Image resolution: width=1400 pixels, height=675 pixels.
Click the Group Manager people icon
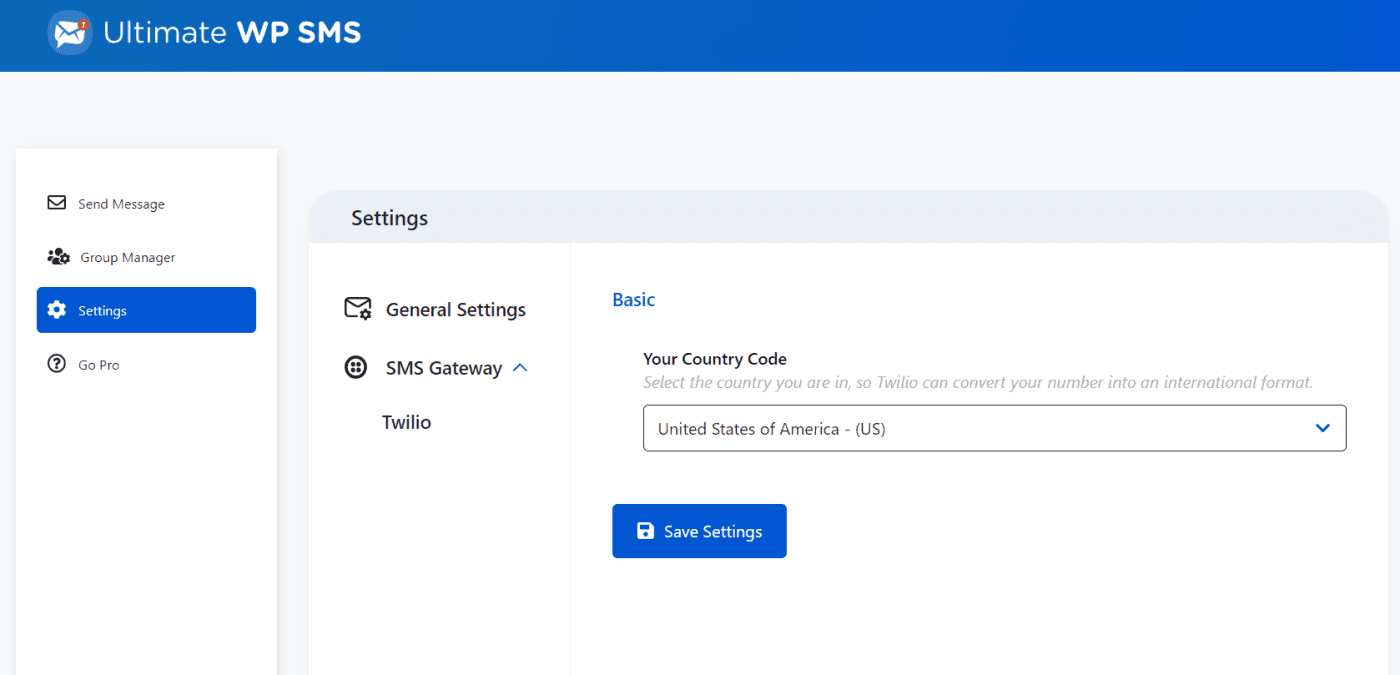click(58, 257)
